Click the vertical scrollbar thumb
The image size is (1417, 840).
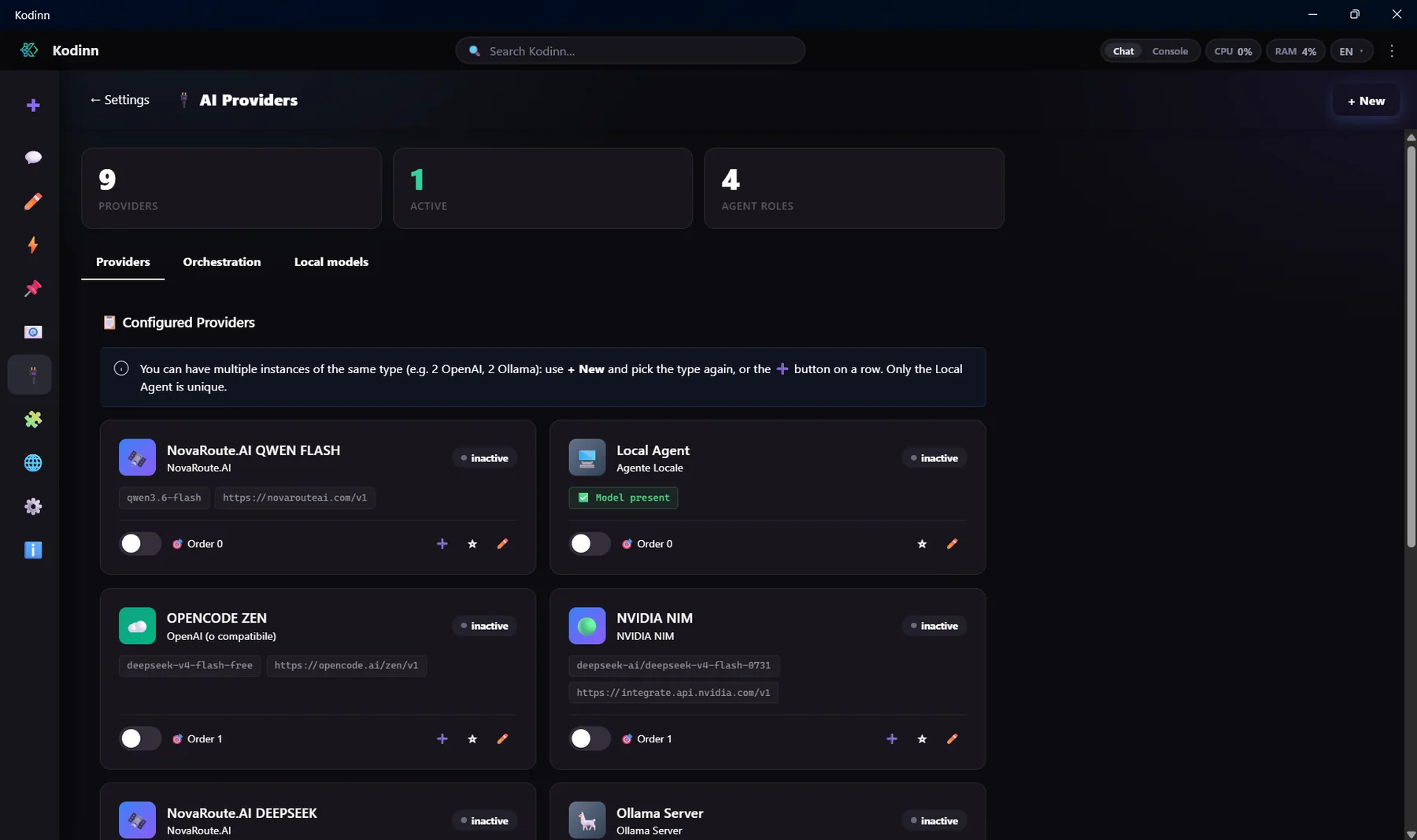[1411, 346]
